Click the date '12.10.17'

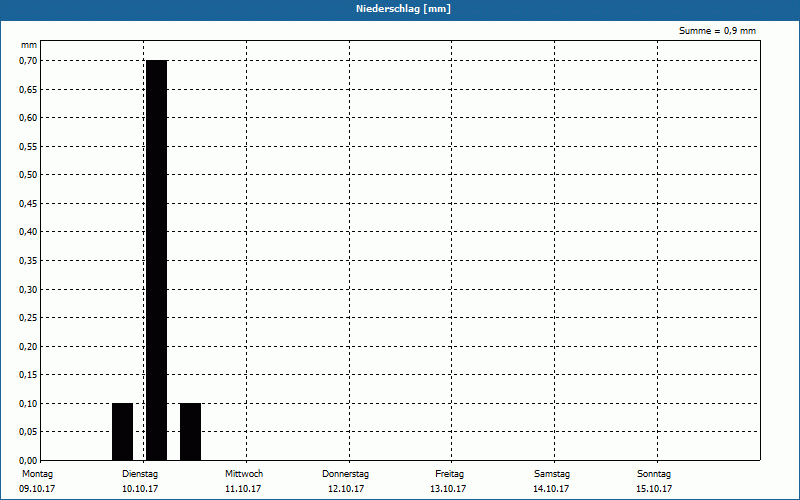coord(346,489)
